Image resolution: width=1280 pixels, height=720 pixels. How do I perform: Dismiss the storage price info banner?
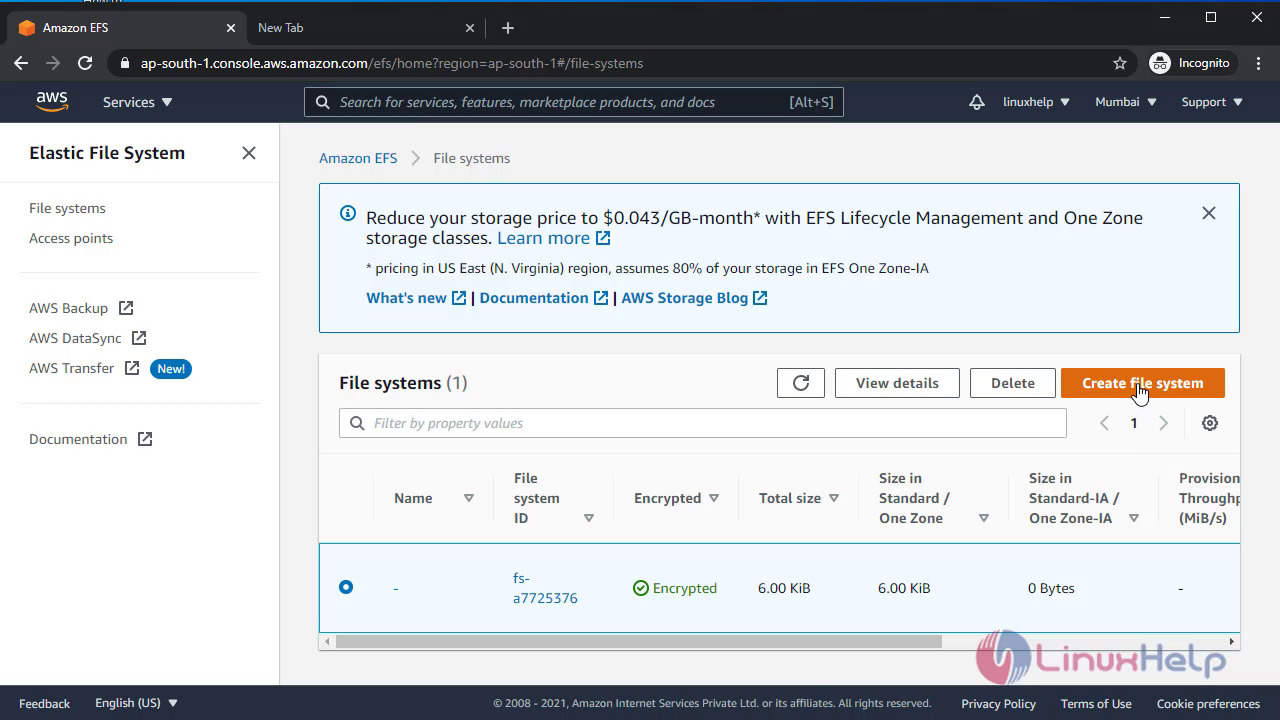(1209, 213)
